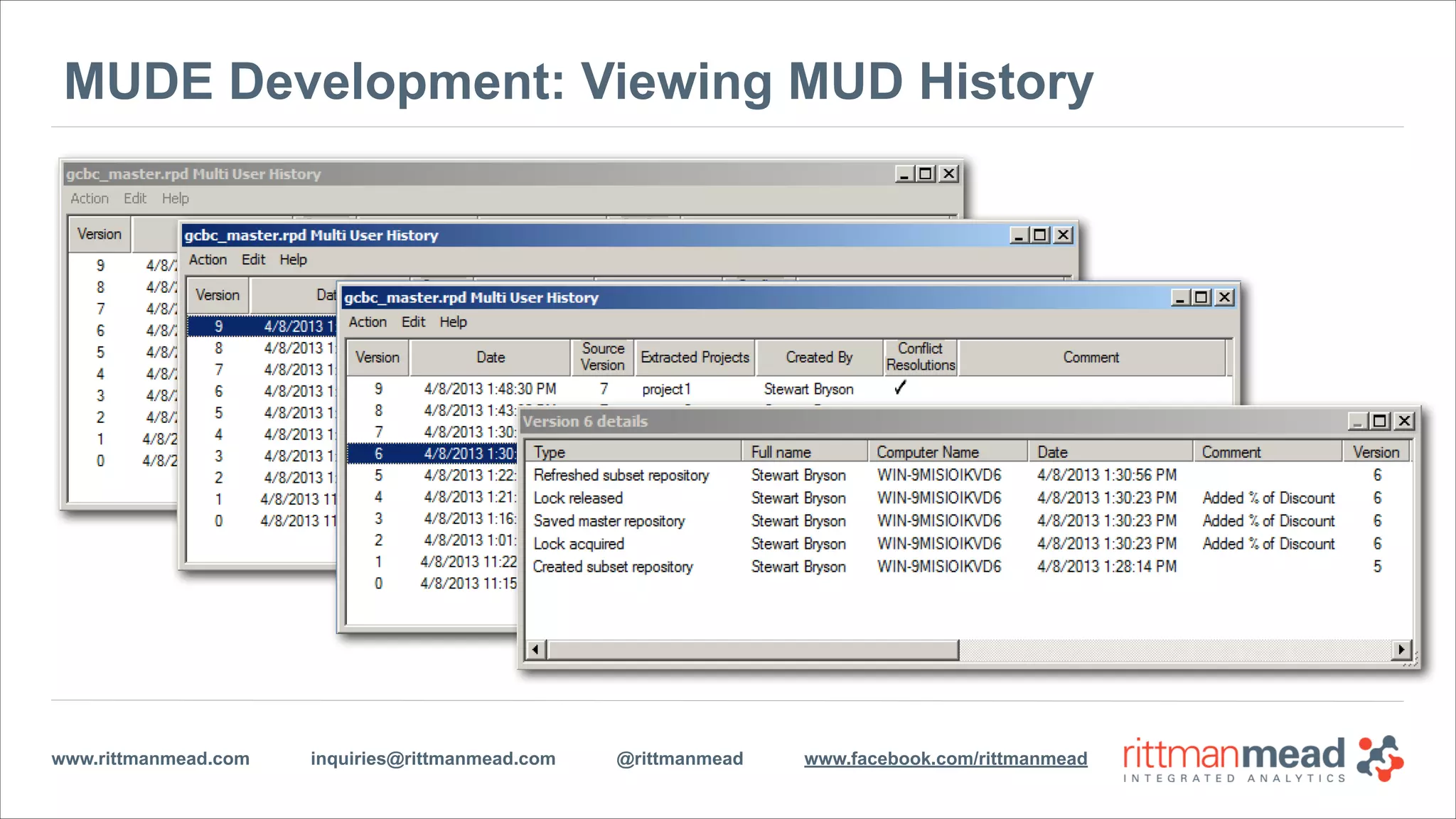Close the Version 6 details window

1404,421
